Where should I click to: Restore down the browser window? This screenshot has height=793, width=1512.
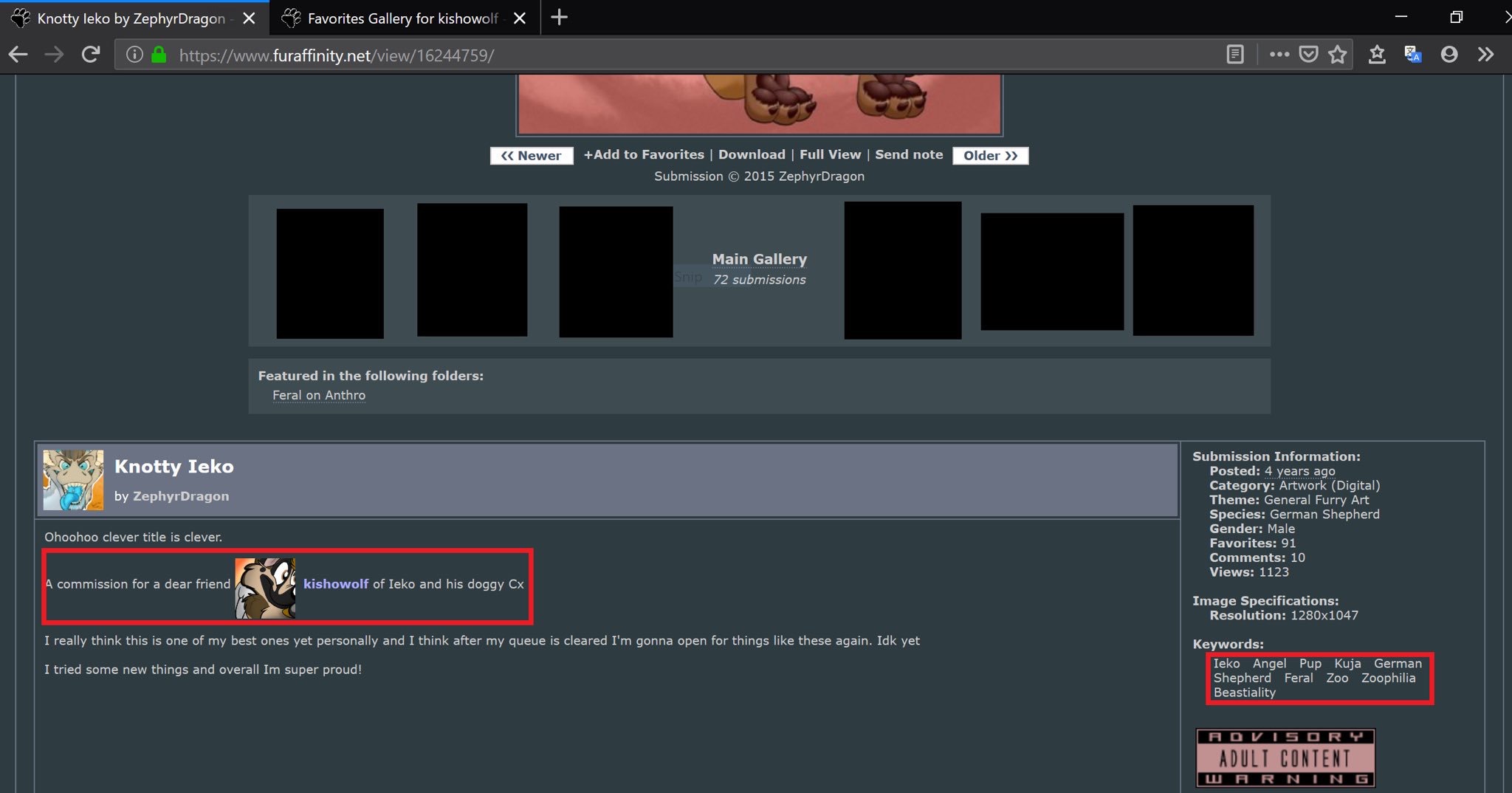pyautogui.click(x=1456, y=17)
